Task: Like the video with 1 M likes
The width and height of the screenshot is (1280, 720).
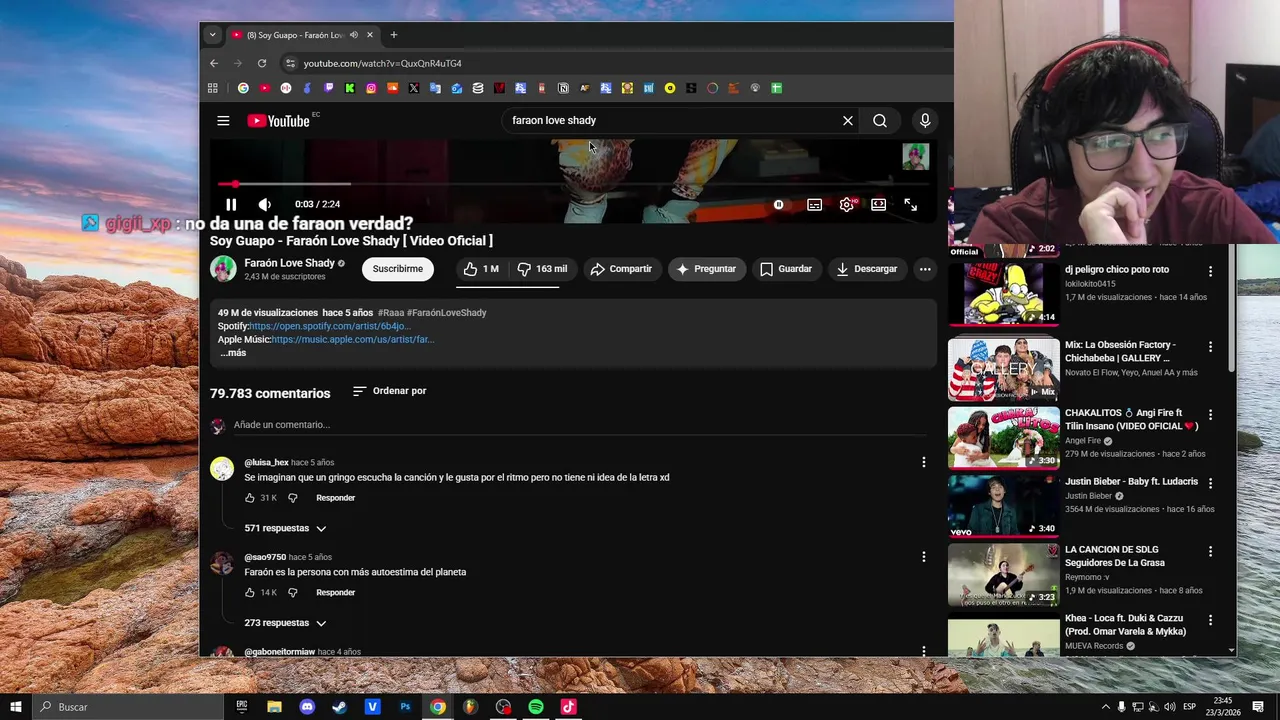Action: 481,269
